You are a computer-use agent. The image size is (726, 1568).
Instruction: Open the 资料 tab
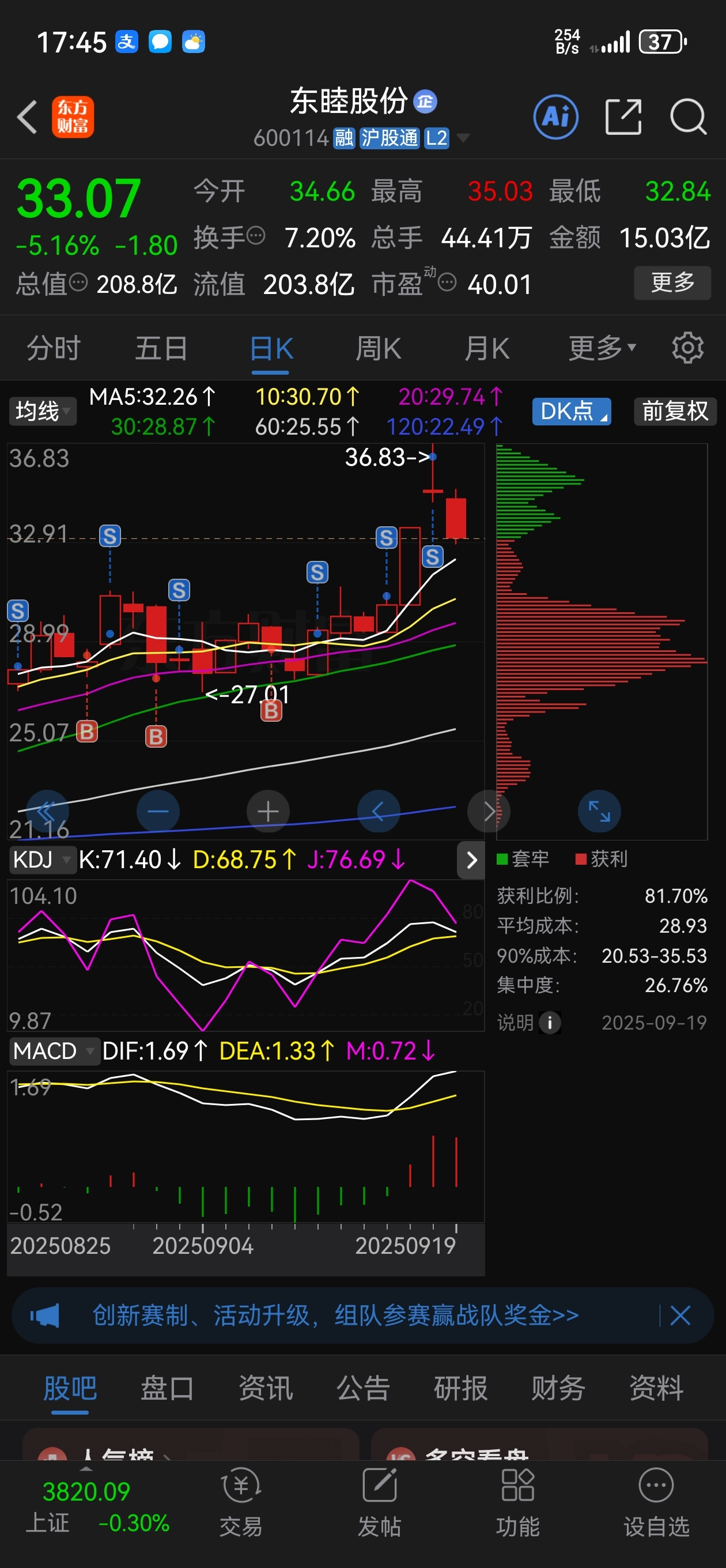click(656, 1389)
